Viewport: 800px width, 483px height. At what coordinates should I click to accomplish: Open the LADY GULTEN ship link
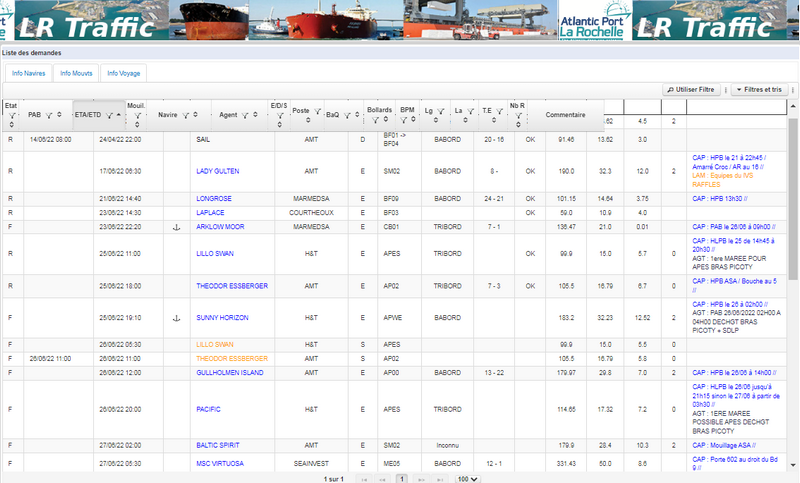(x=217, y=171)
